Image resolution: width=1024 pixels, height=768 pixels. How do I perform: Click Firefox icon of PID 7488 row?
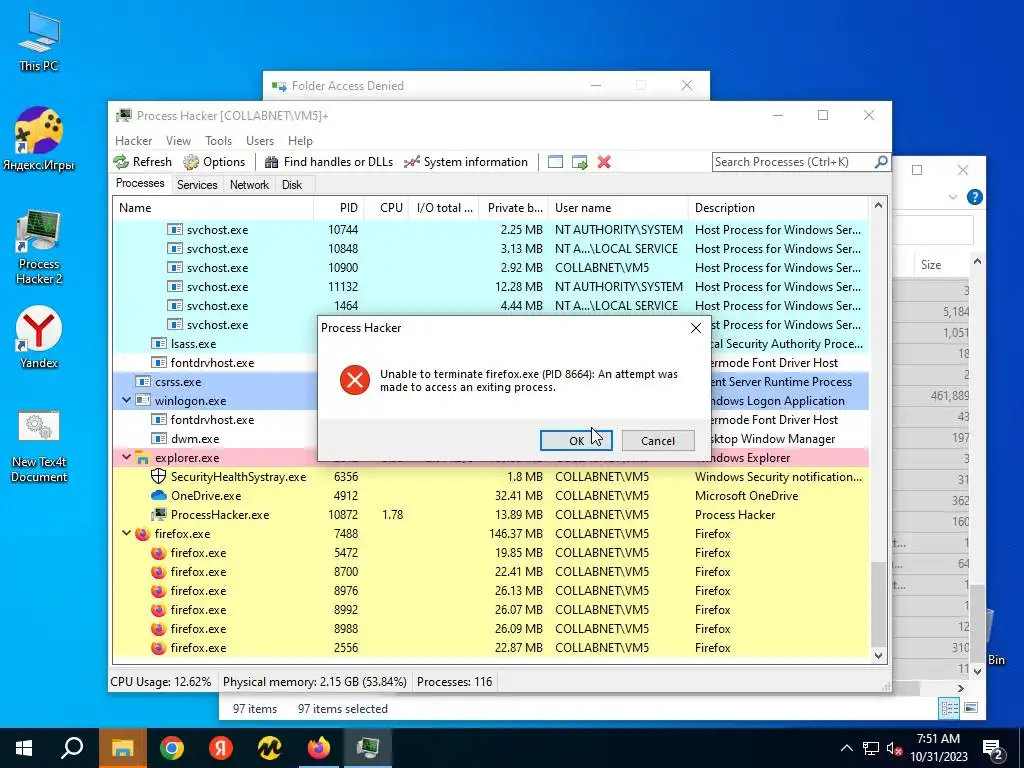142,534
